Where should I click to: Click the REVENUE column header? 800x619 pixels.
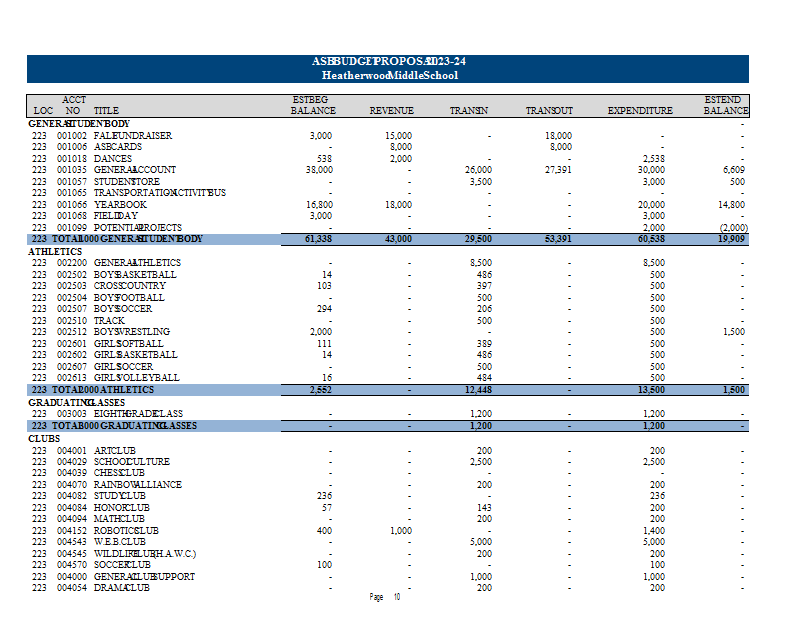tap(391, 111)
